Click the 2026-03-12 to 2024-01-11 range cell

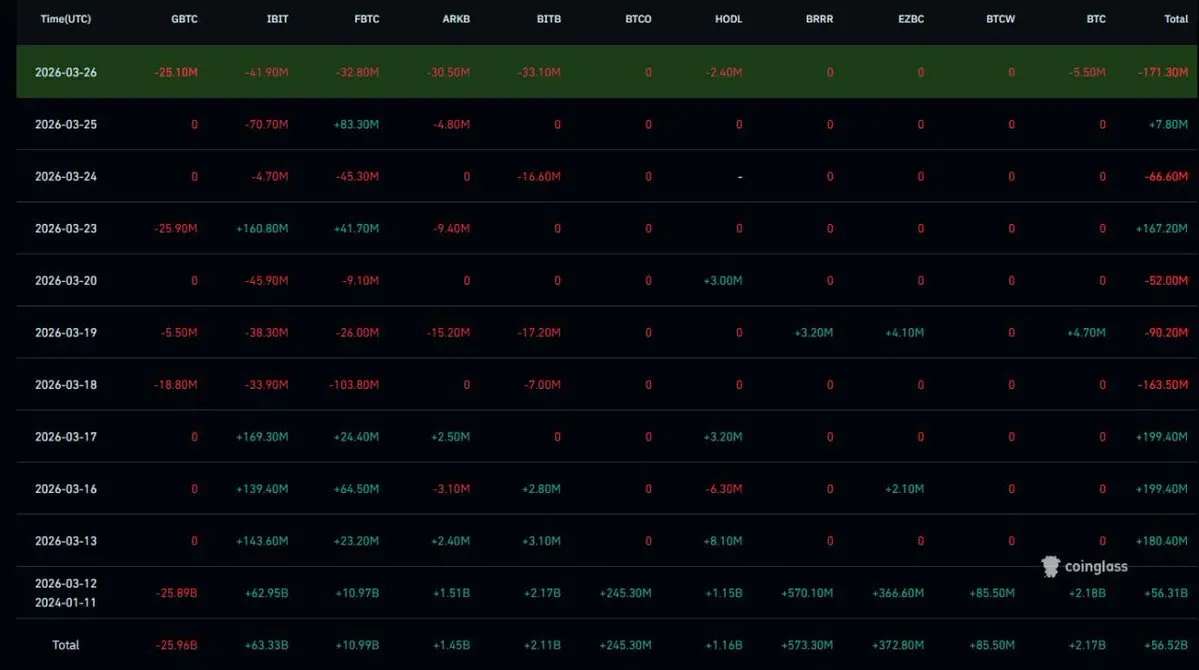pos(66,593)
